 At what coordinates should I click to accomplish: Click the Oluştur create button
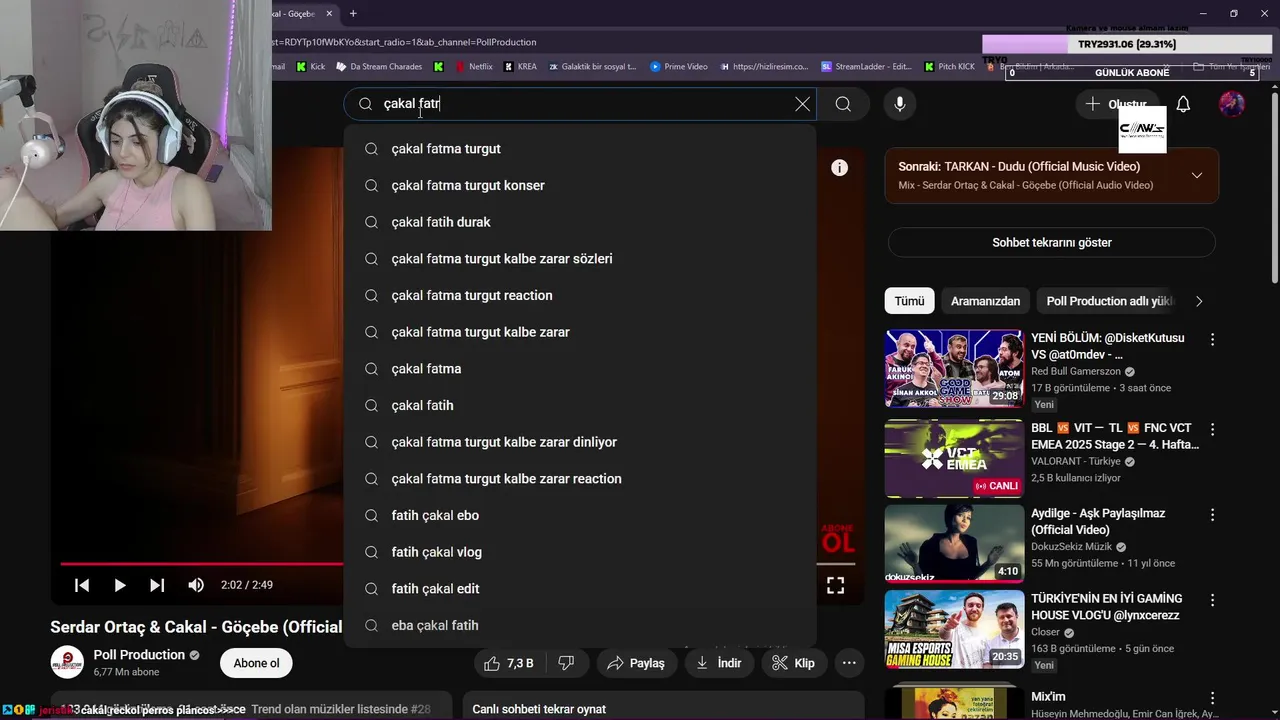click(x=1116, y=104)
